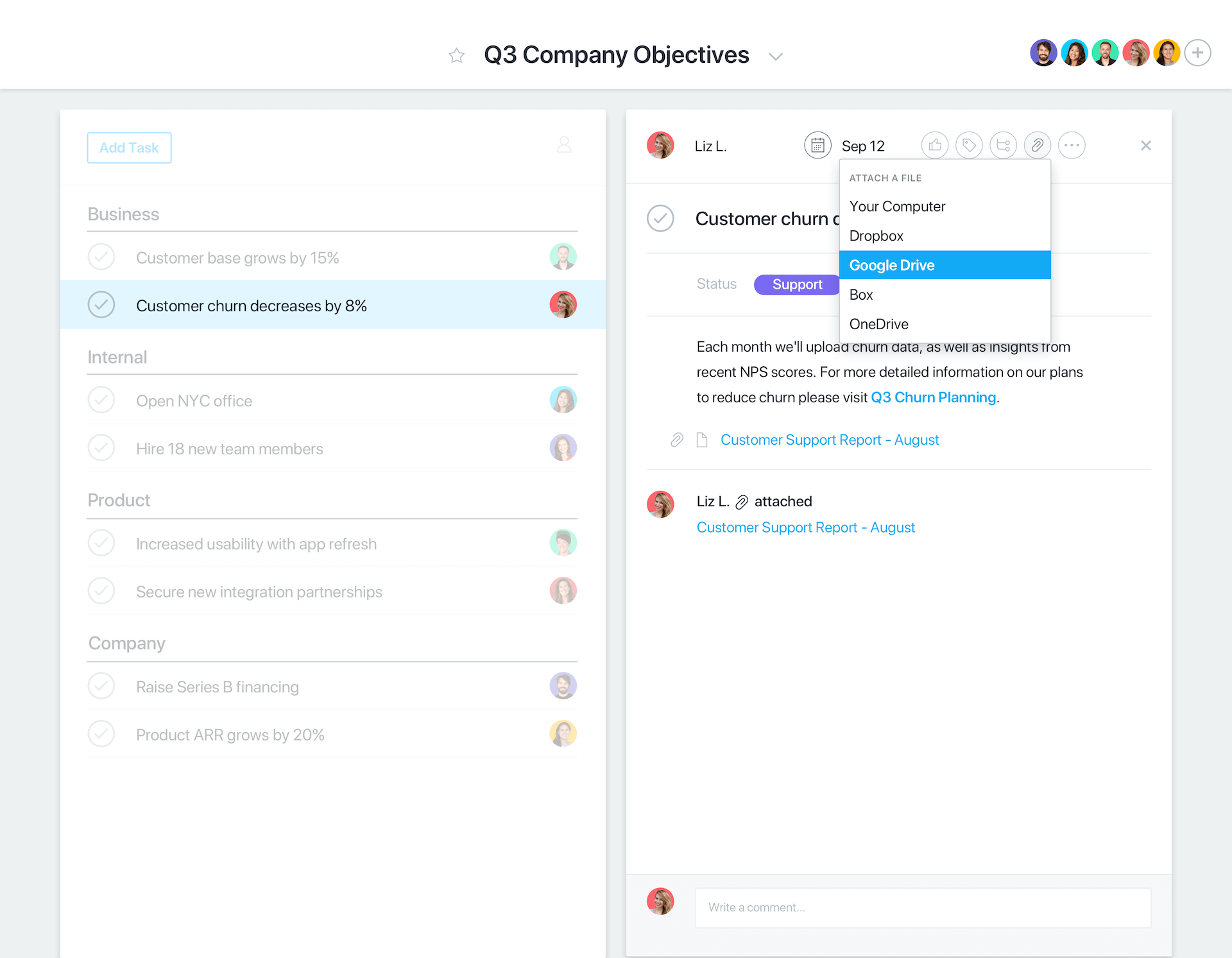
Task: Click the plus icon to add member
Action: pyautogui.click(x=1197, y=53)
